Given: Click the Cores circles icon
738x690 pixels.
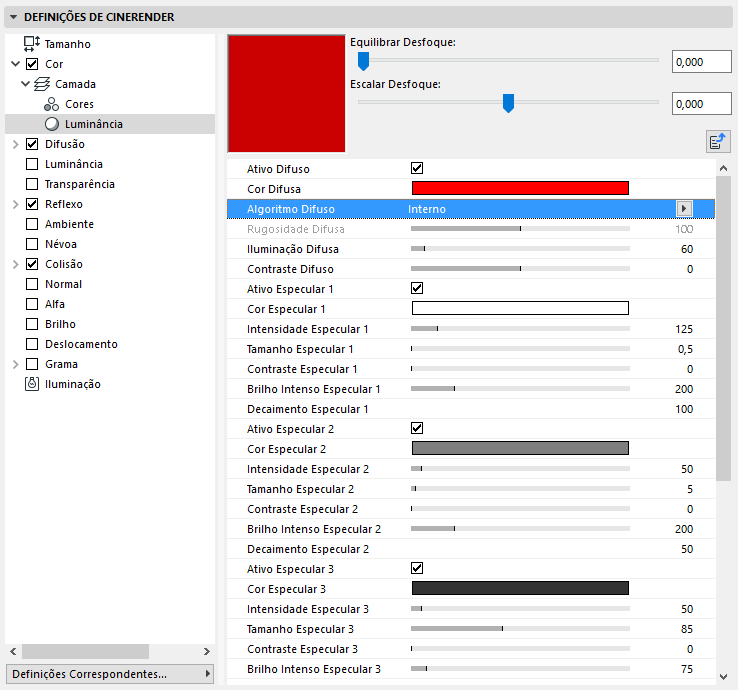Looking at the screenshot, I should [x=51, y=104].
